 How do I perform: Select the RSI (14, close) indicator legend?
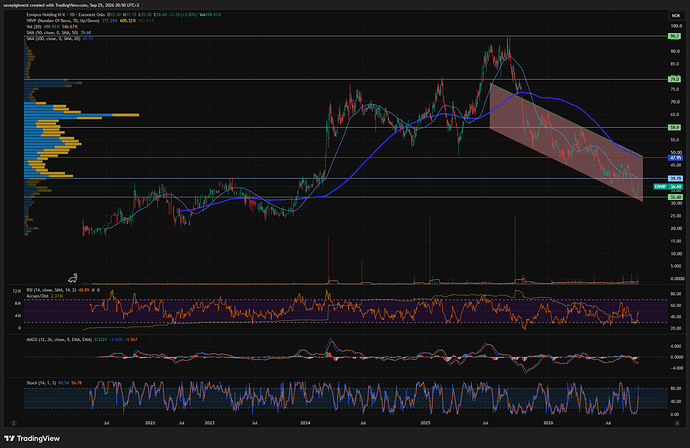coord(51,290)
